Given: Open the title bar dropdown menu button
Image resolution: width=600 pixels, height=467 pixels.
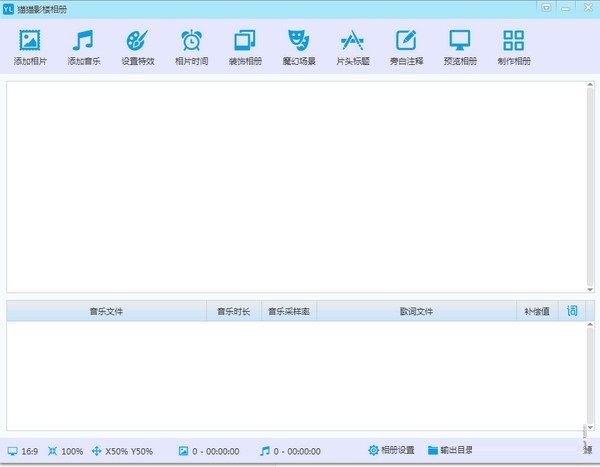Looking at the screenshot, I should tap(546, 8).
